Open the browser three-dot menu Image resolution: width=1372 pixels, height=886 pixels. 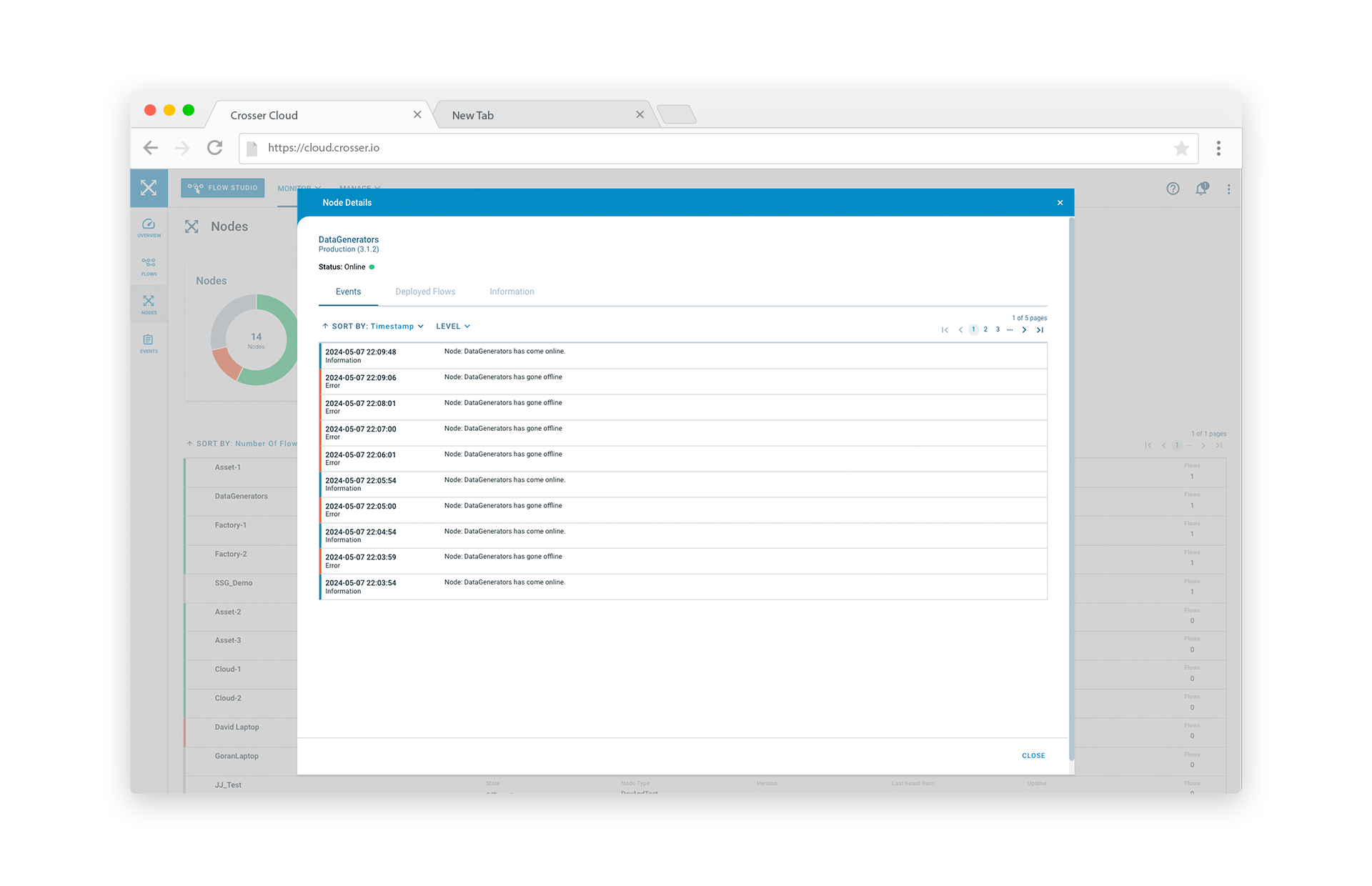pos(1218,149)
